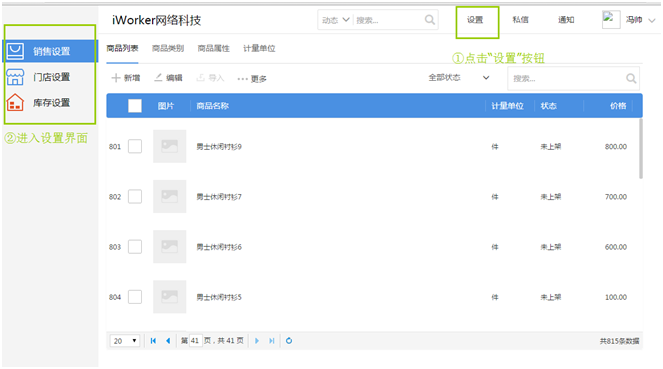Image resolution: width=663 pixels, height=369 pixels.
Task: Switch to 商品类别 tab
Action: 168,48
